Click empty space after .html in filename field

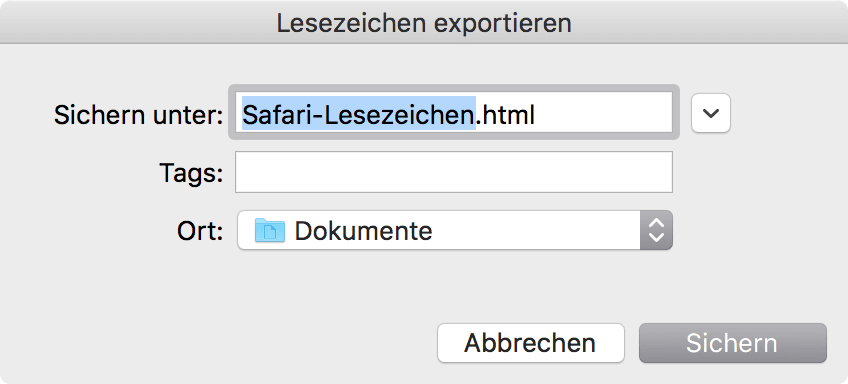click(603, 114)
